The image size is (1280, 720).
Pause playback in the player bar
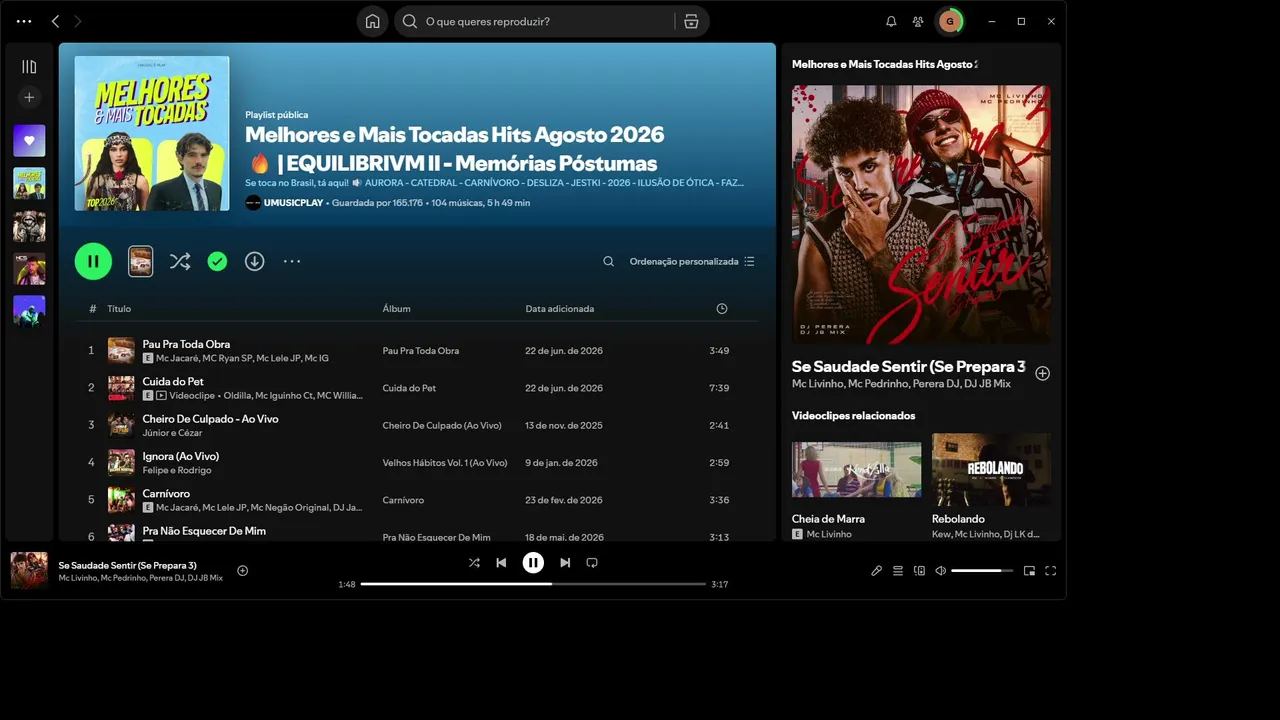tap(533, 563)
